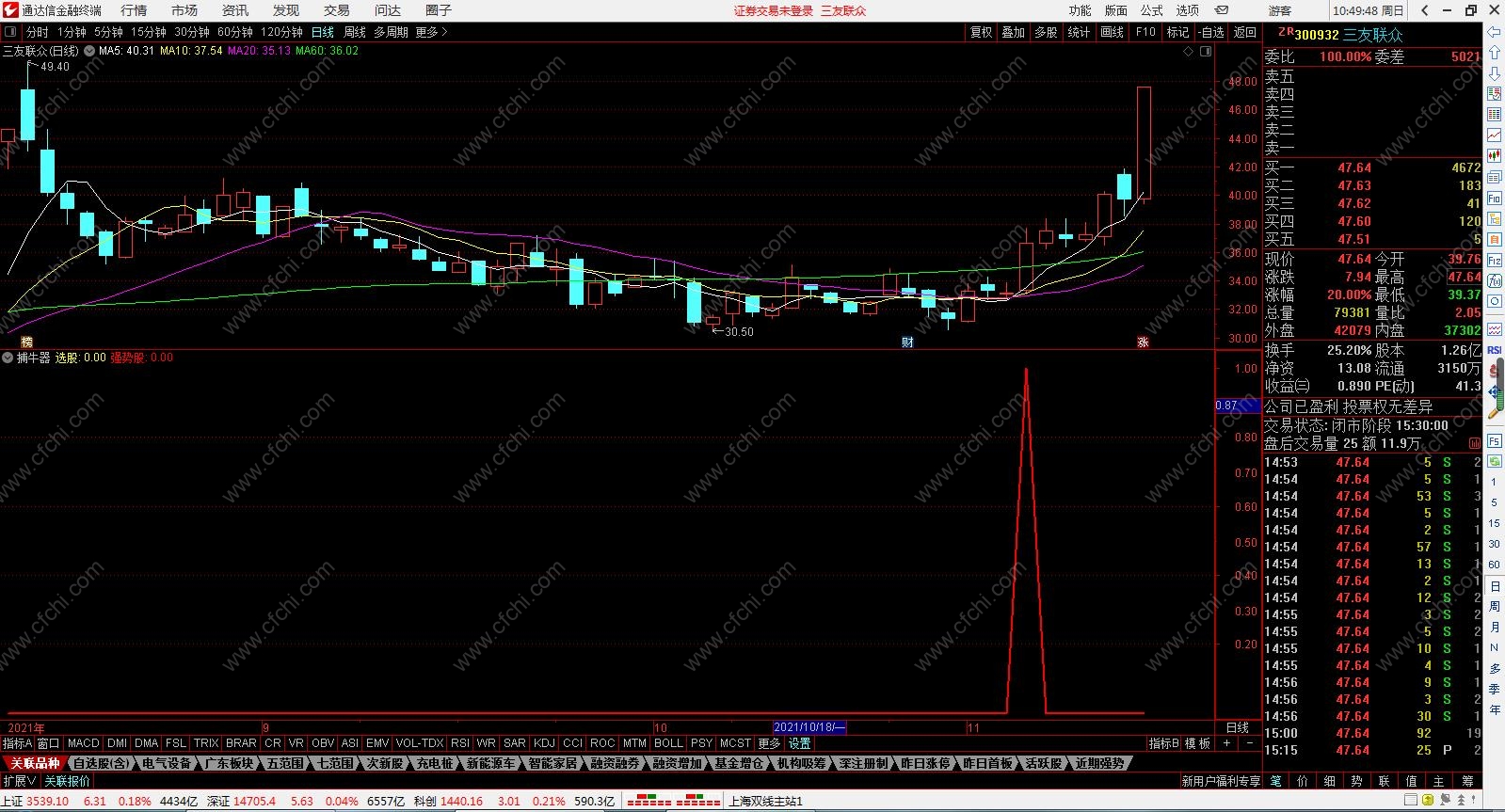Click the 榜 marker at chart bottom-left
1505x812 pixels.
tap(26, 342)
